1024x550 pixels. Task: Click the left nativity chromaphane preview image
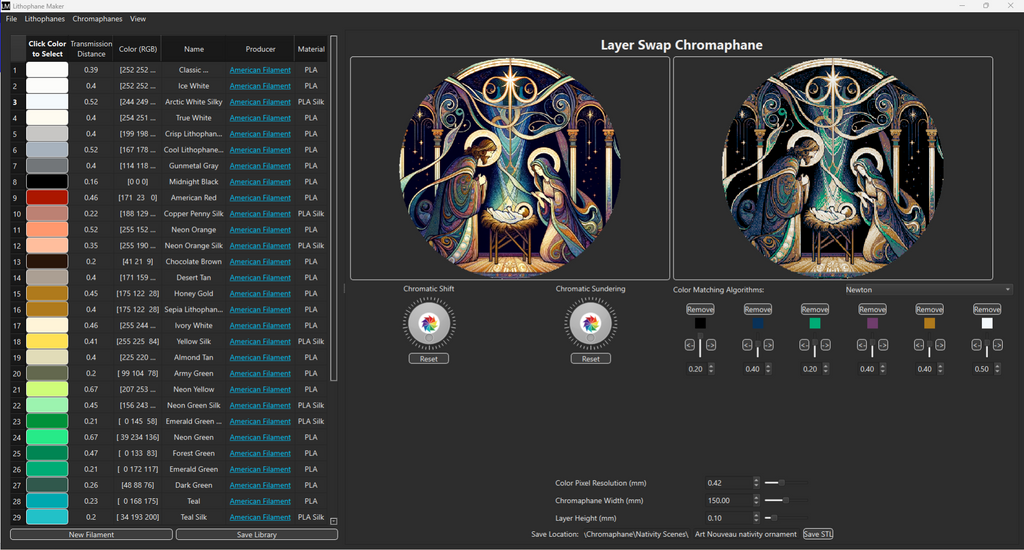pyautogui.click(x=510, y=168)
